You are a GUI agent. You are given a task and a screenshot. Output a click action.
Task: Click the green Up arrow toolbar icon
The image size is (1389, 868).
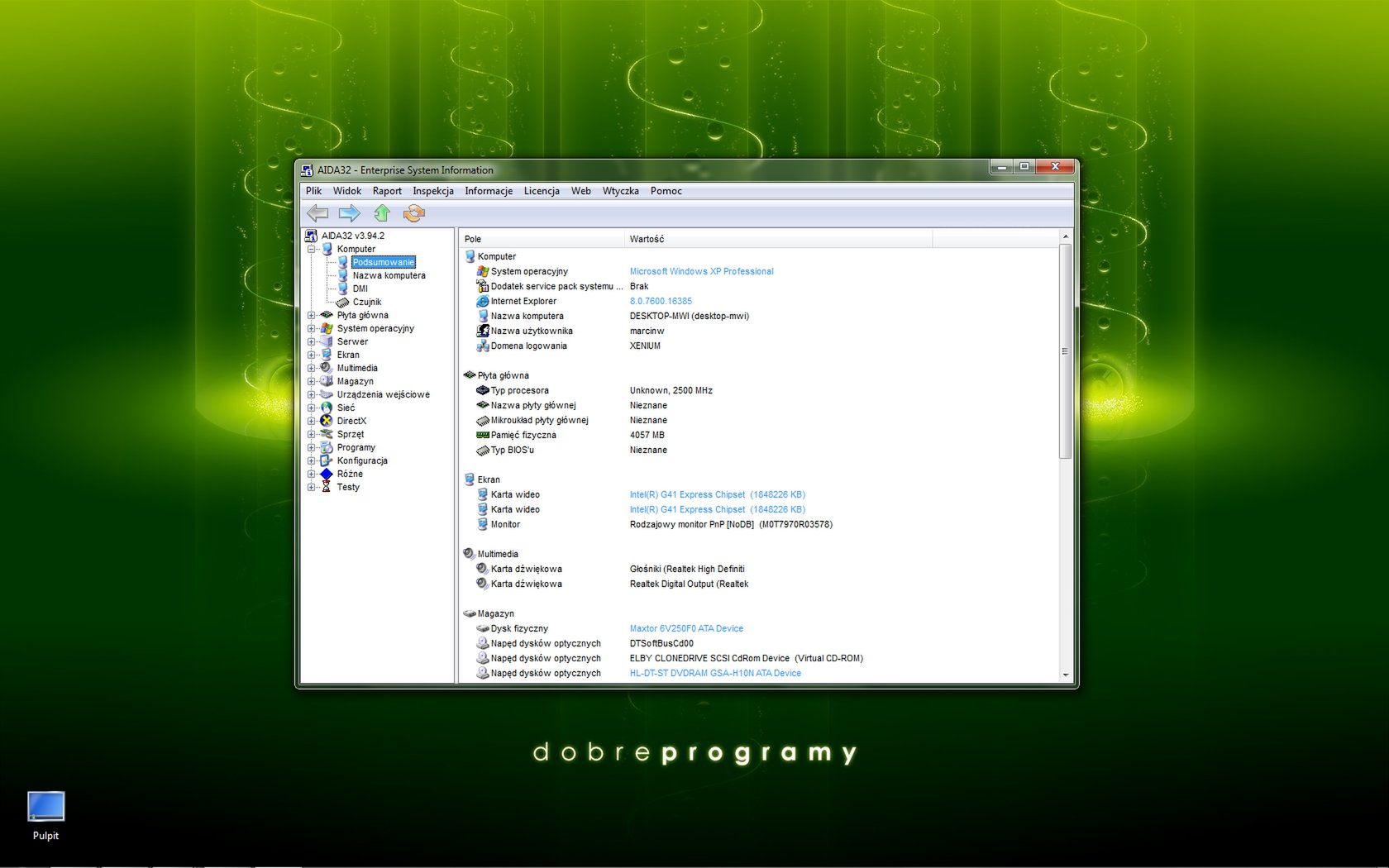[382, 213]
